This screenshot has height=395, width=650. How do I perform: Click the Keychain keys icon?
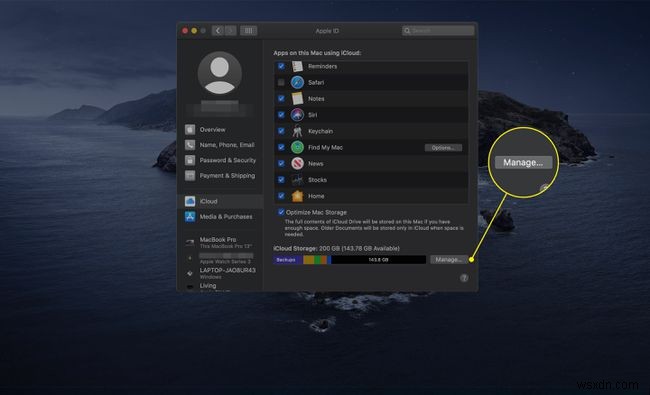tap(297, 131)
